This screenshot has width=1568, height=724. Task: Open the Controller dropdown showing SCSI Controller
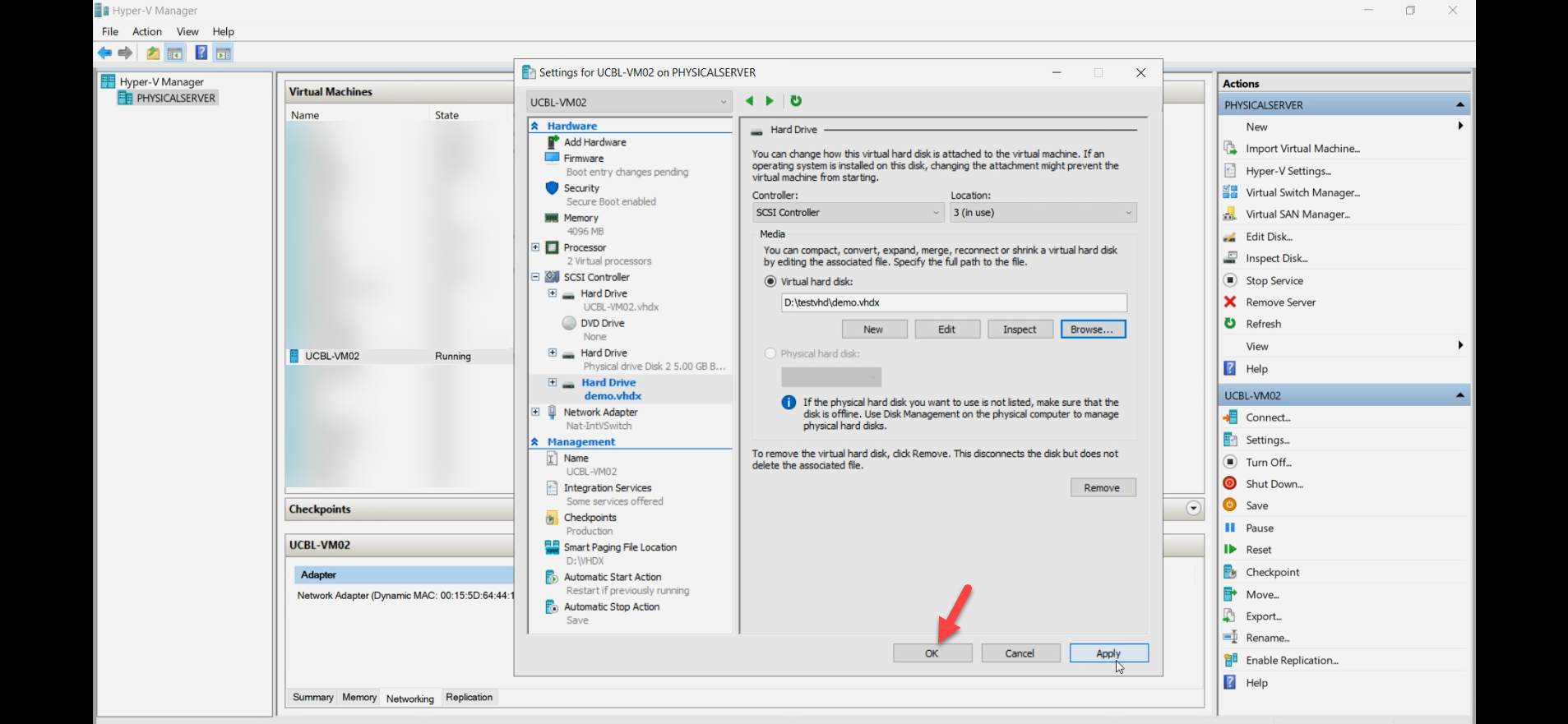(848, 212)
